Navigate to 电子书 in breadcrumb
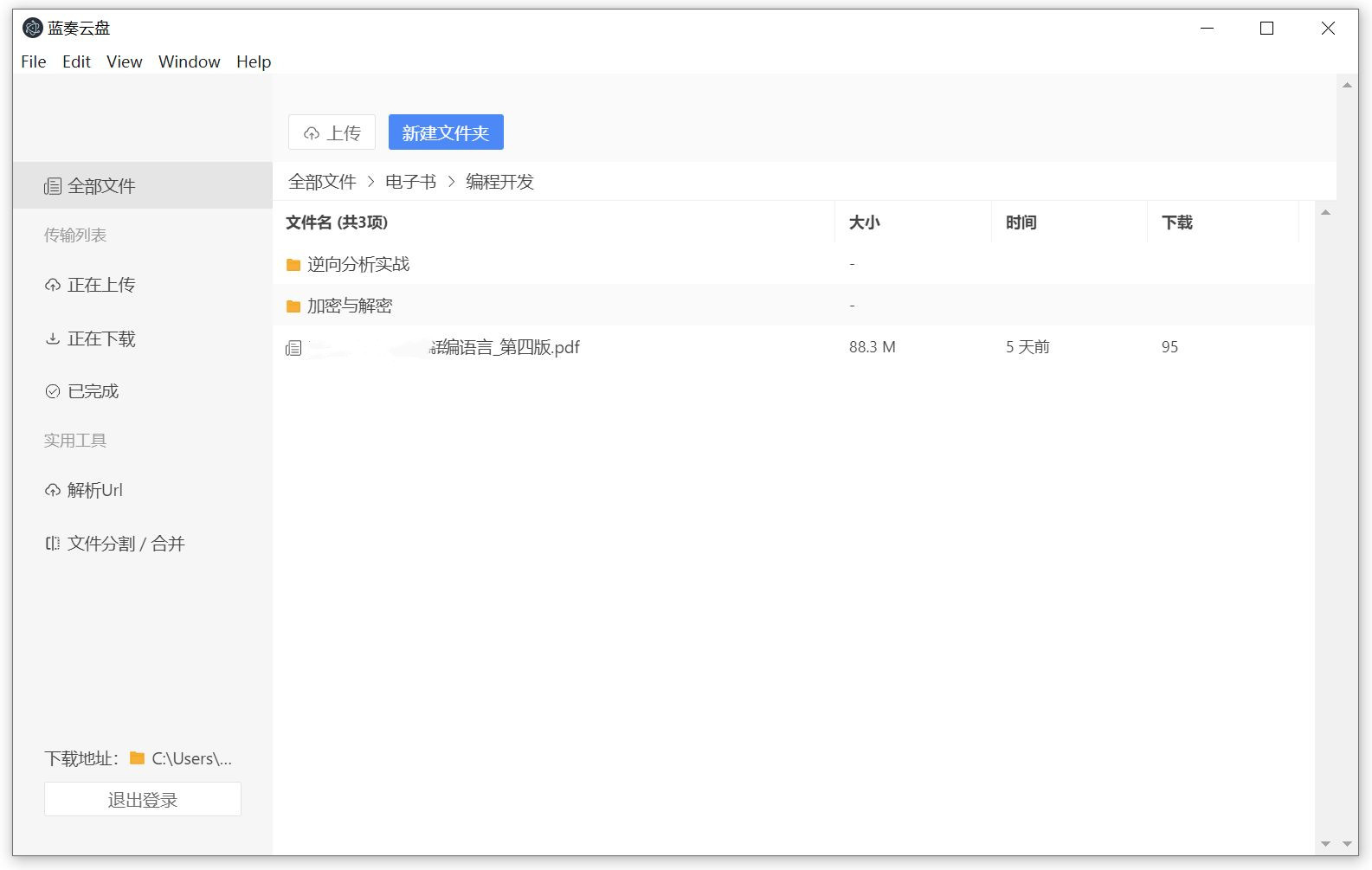 [410, 182]
